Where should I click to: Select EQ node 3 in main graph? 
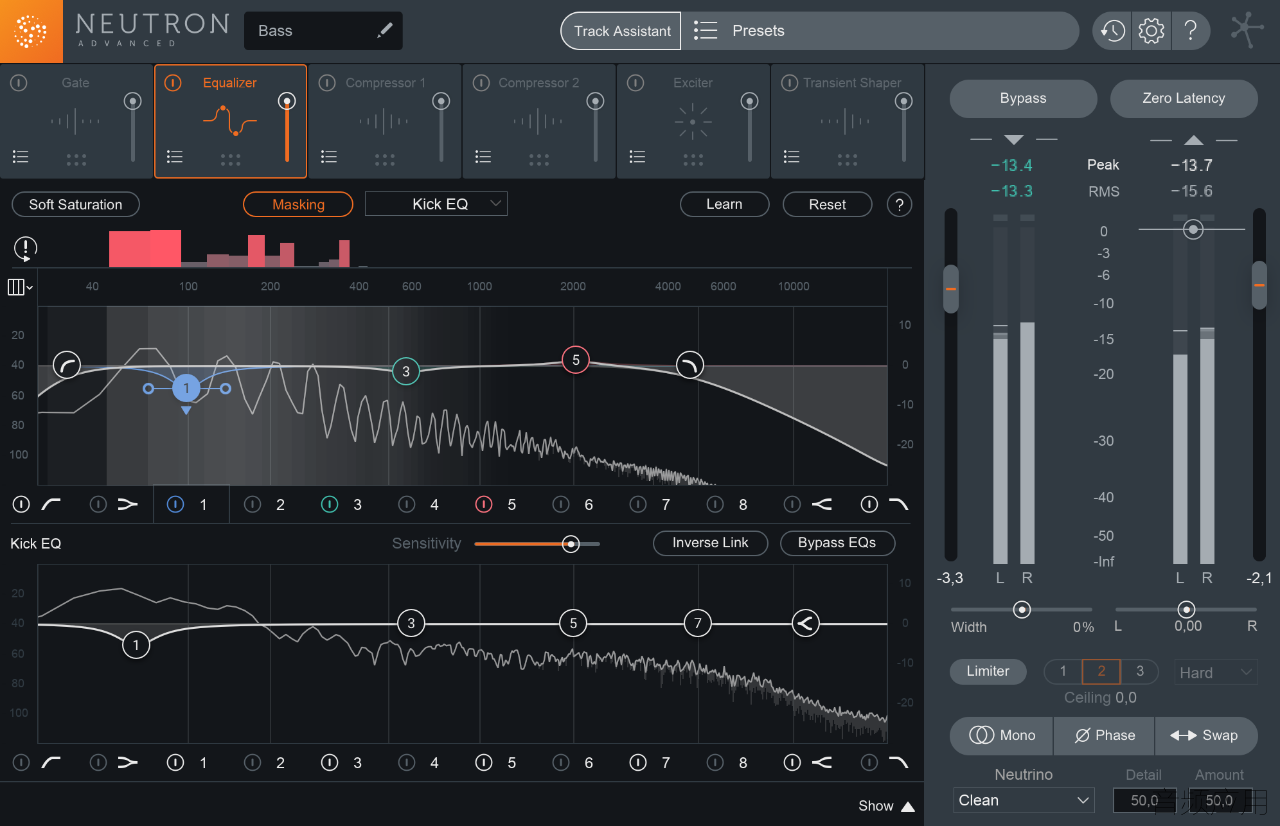pos(405,371)
